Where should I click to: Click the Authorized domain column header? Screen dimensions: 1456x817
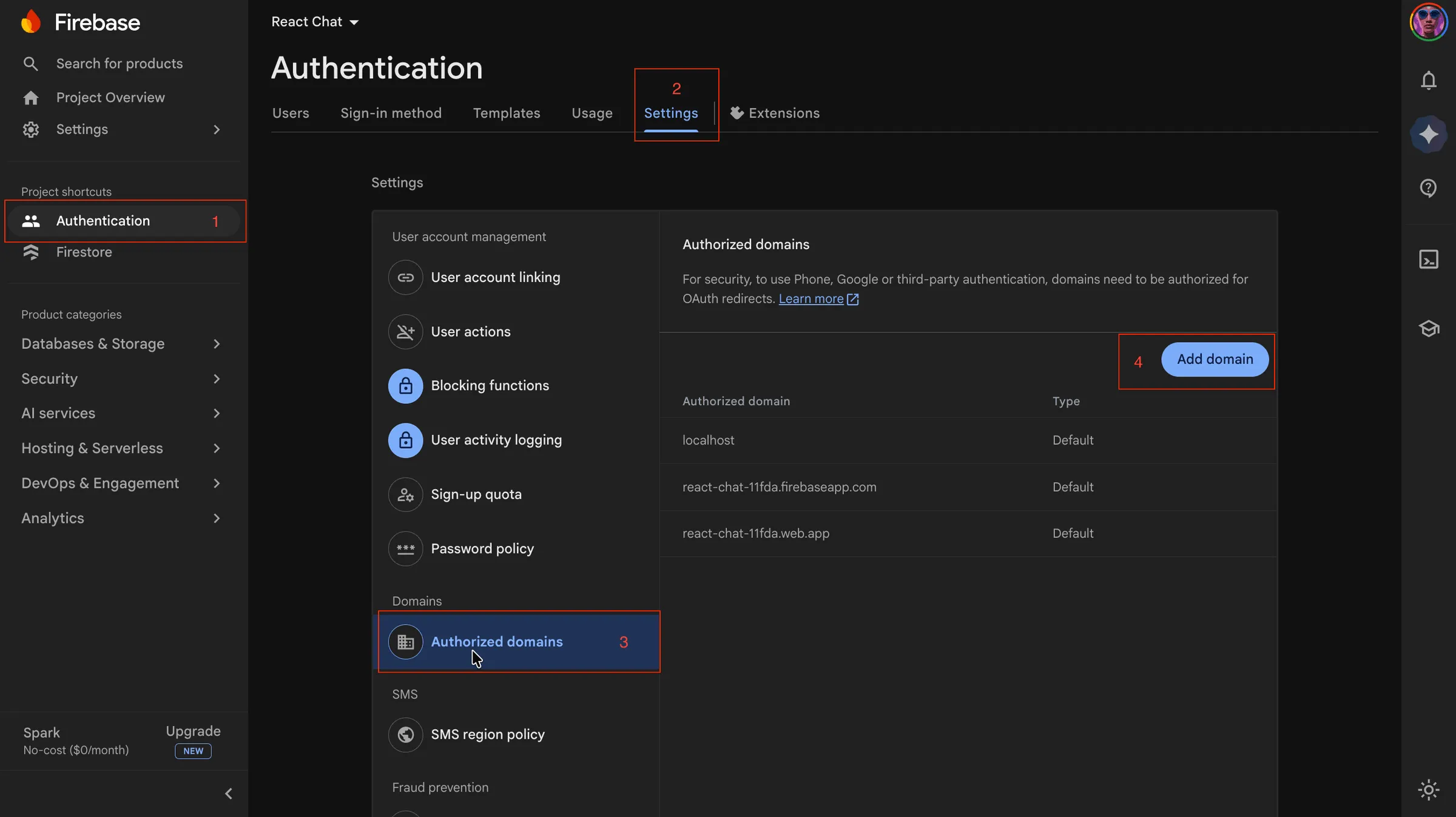click(736, 402)
